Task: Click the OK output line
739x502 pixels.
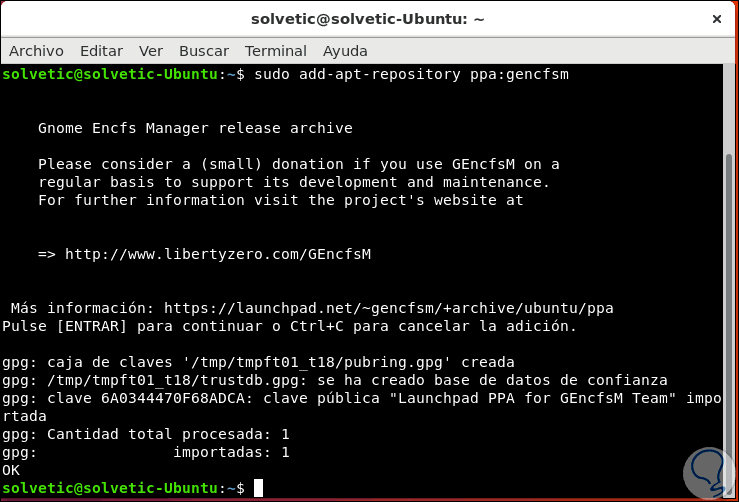Action: coord(11,470)
